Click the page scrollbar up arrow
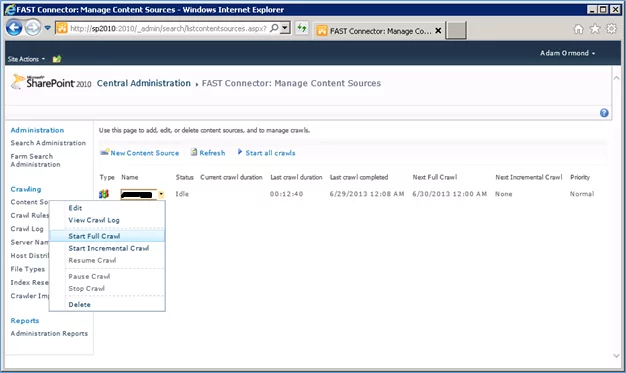The height and width of the screenshot is (373, 626). (x=616, y=78)
